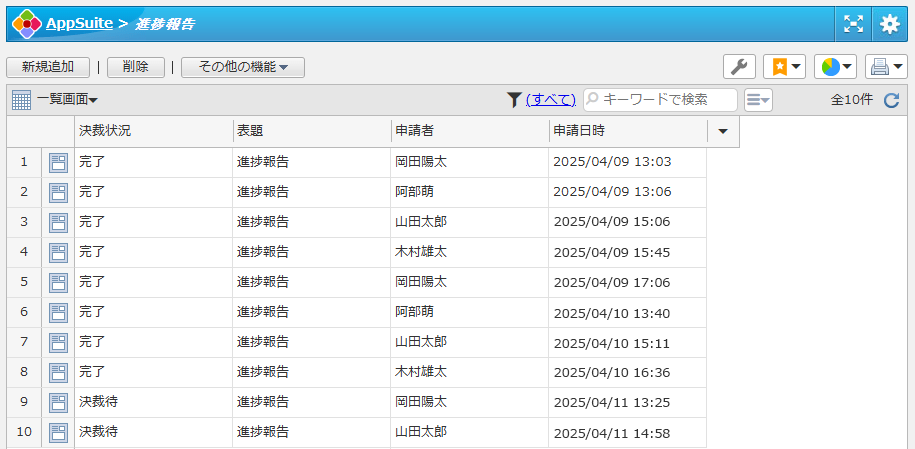915x449 pixels.
Task: Click the filter funnel icon
Action: (x=514, y=99)
